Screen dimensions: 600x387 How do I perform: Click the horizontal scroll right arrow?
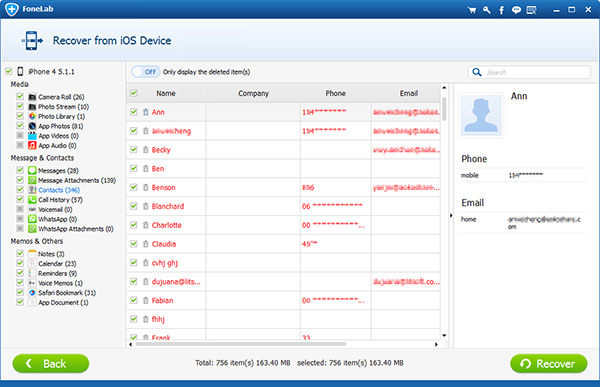point(436,344)
